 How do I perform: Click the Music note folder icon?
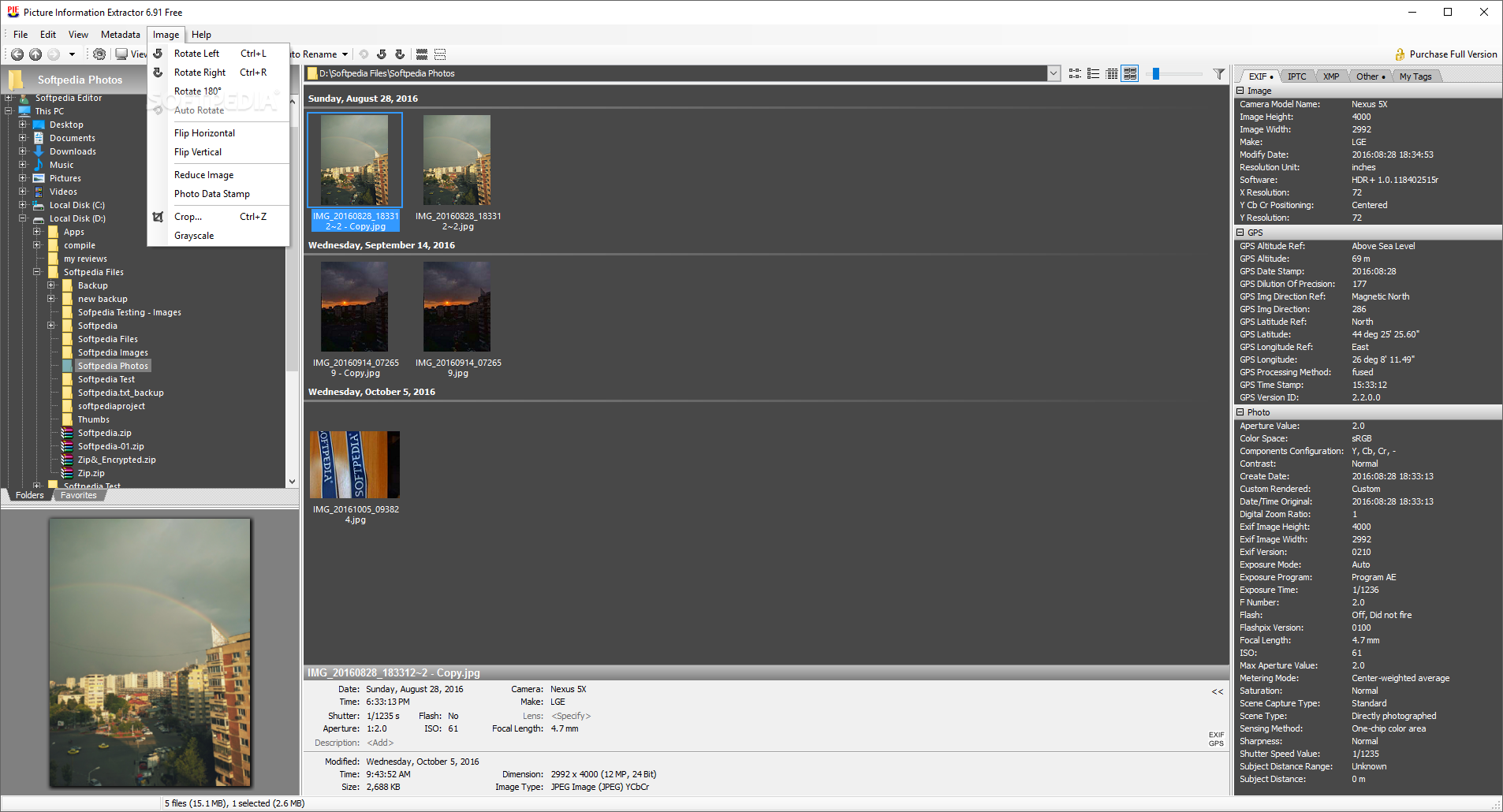(38, 165)
